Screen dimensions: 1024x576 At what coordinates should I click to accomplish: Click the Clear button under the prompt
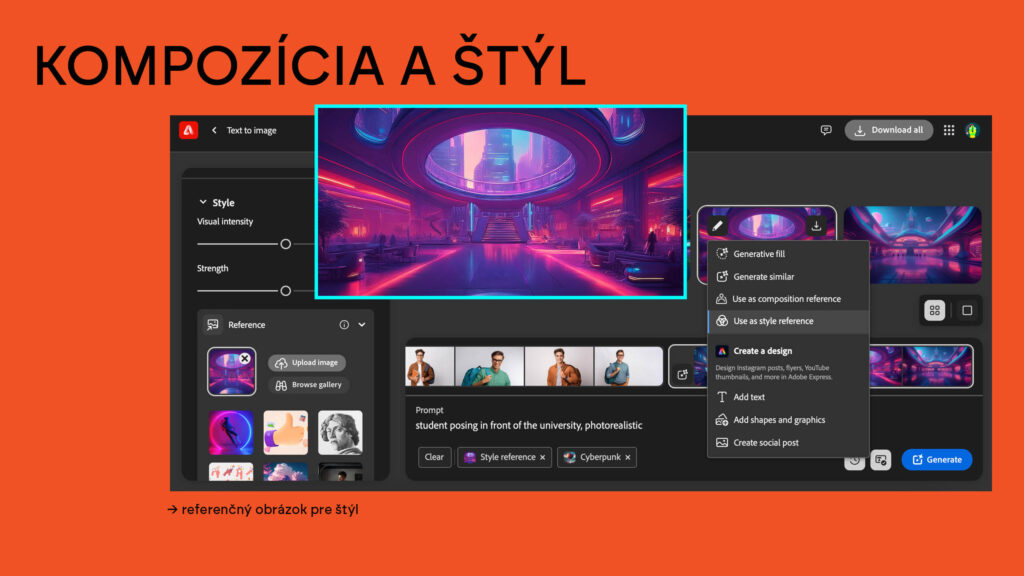[x=434, y=457]
